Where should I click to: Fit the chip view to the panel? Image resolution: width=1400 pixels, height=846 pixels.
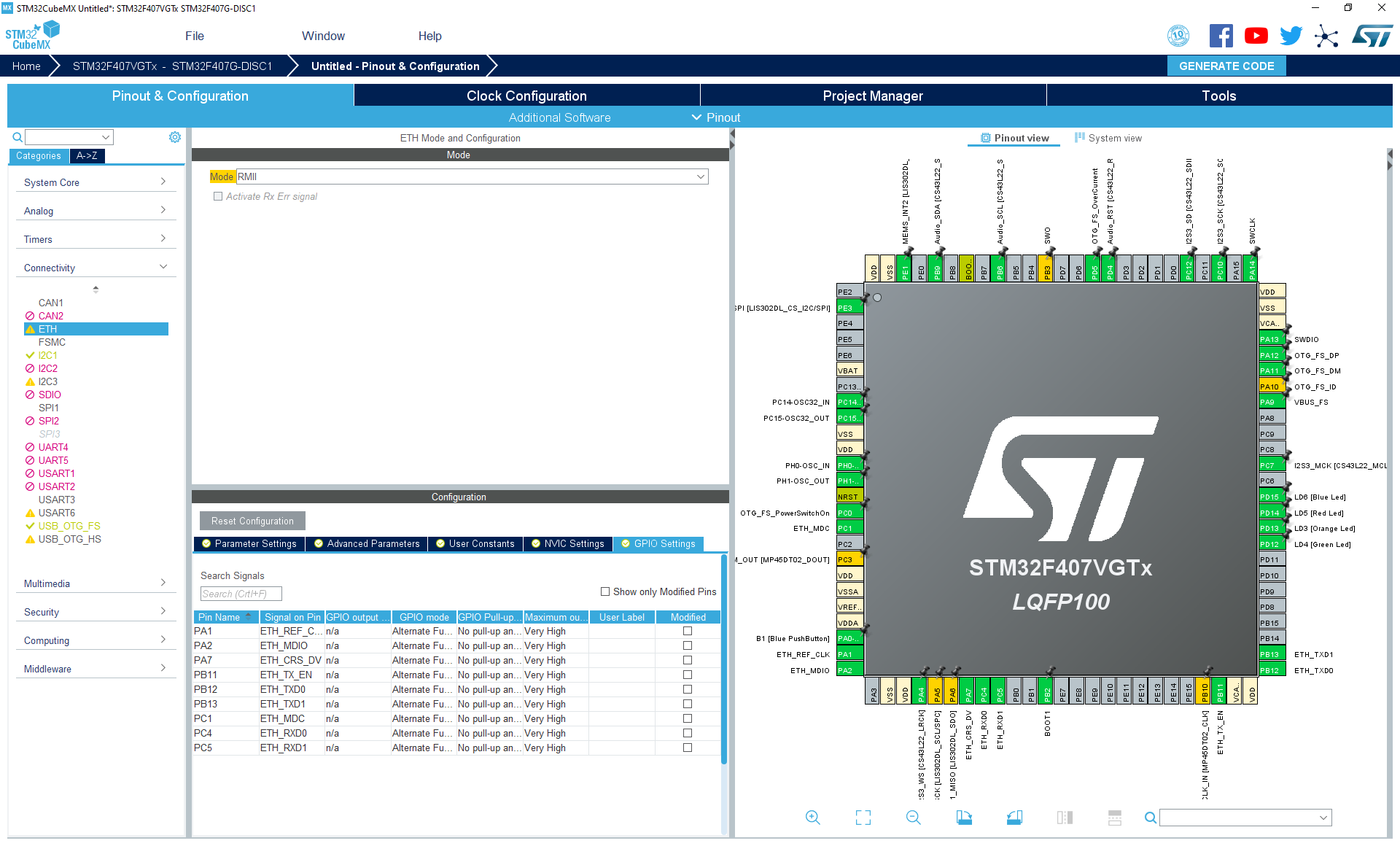tap(863, 818)
